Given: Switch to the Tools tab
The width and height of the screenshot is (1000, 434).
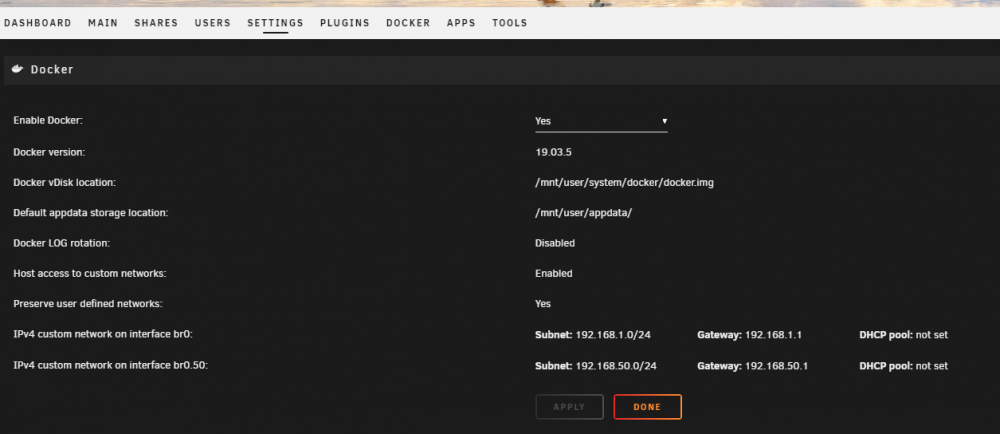Looking at the screenshot, I should [510, 23].
